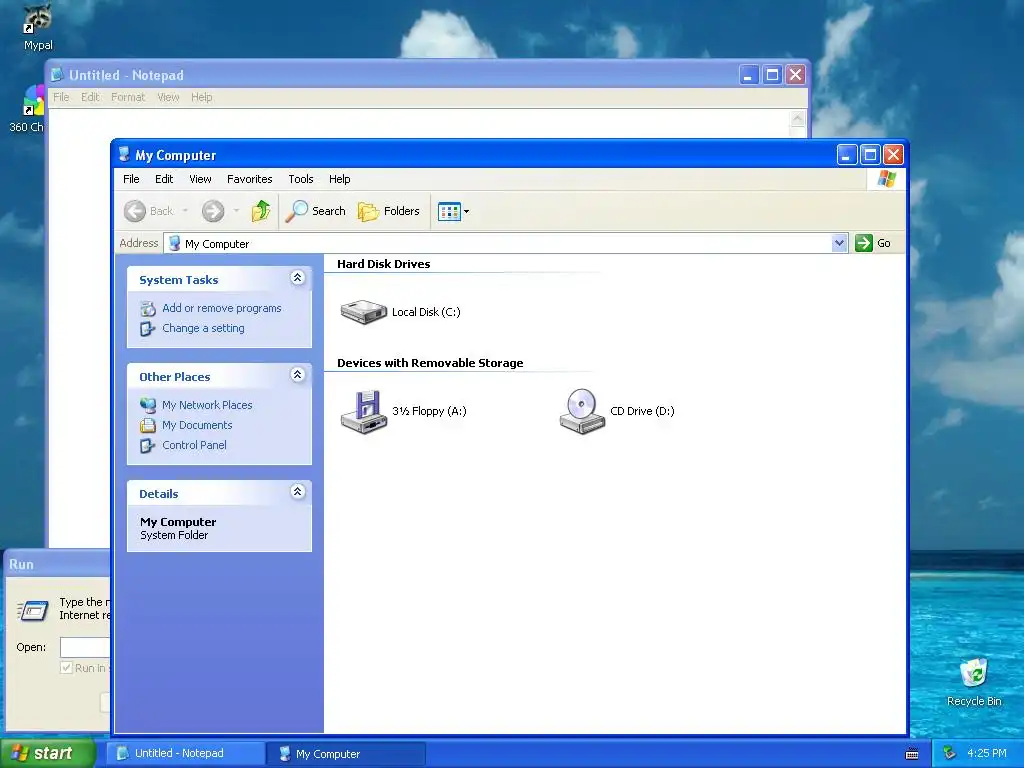Open My Documents link
Viewport: 1024px width, 768px height.
click(197, 425)
